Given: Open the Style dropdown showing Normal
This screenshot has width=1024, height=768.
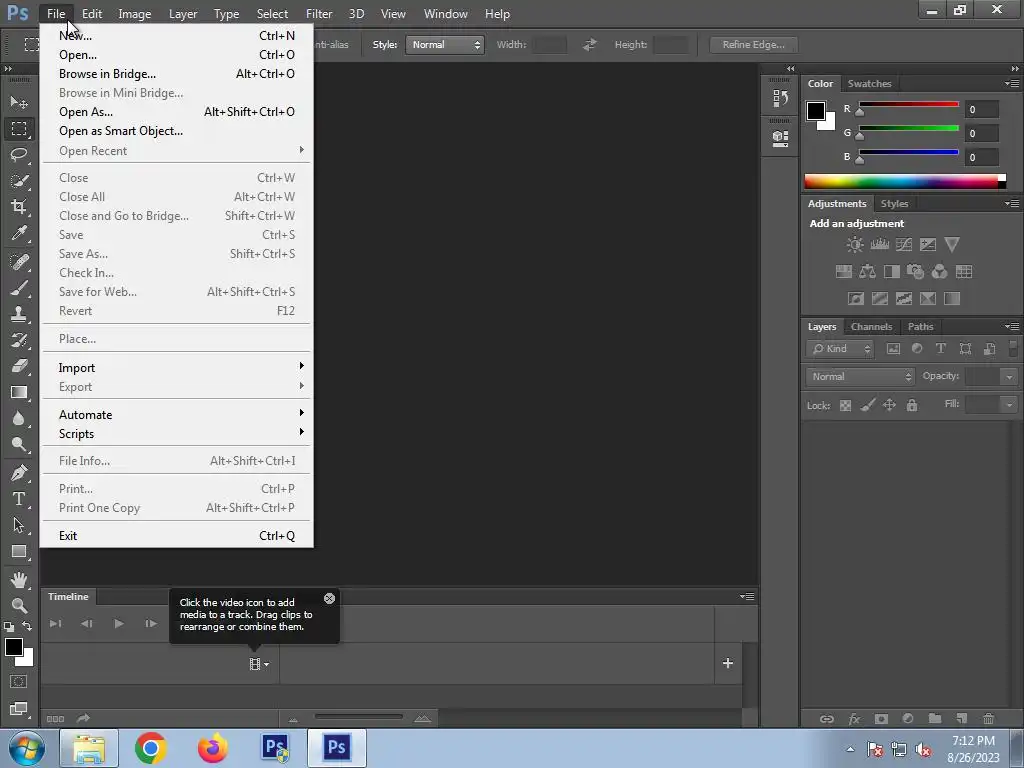Looking at the screenshot, I should [445, 45].
